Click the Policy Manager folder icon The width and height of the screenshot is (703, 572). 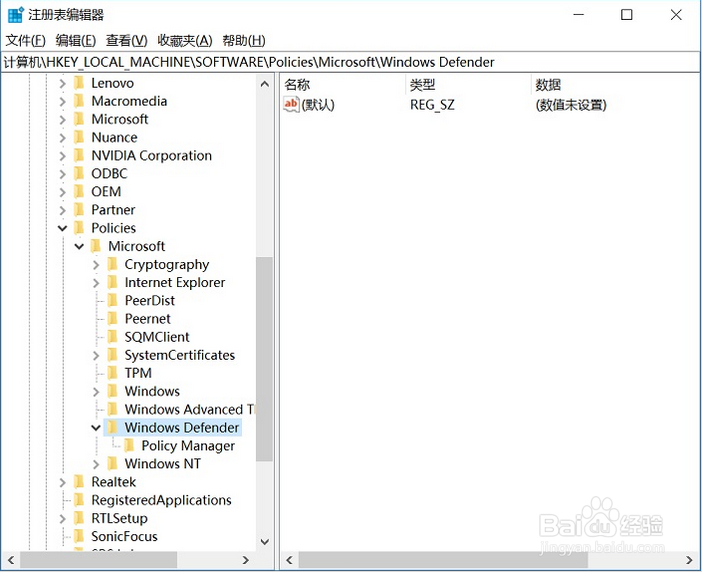pyautogui.click(x=129, y=446)
